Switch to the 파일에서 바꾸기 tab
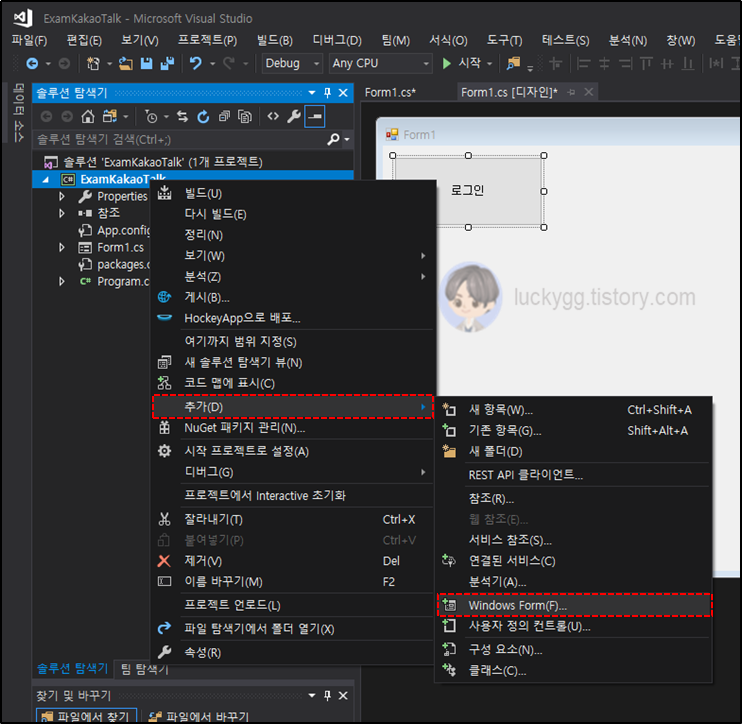The height and width of the screenshot is (724, 742). pos(198,716)
